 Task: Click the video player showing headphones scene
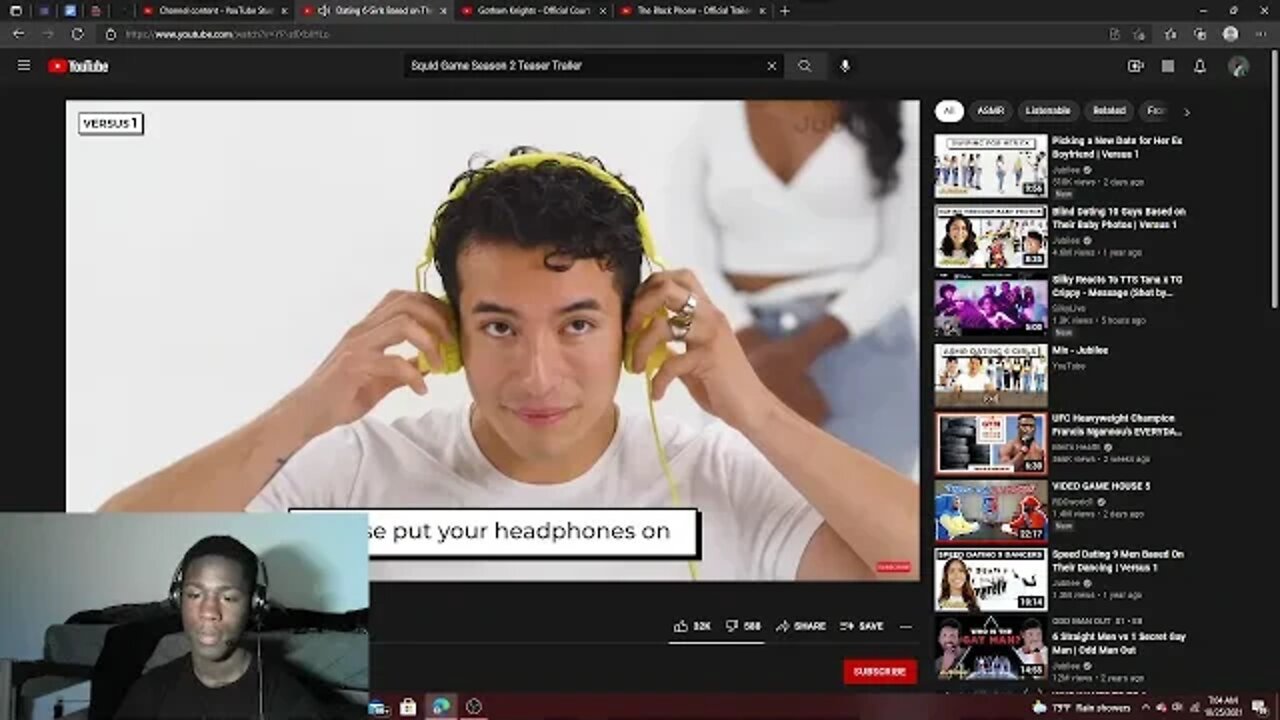[x=493, y=340]
